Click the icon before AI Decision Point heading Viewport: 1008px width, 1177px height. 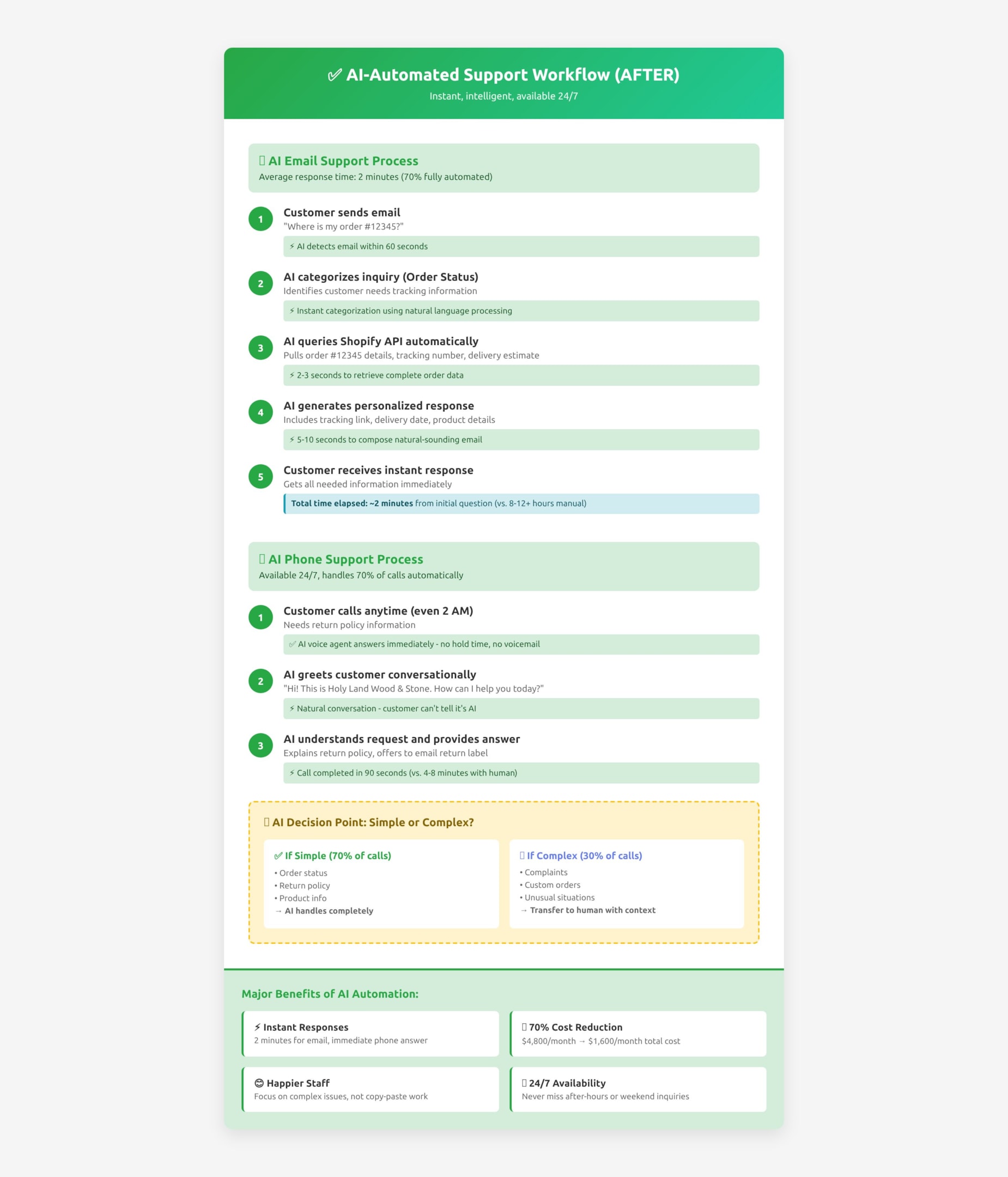click(266, 822)
